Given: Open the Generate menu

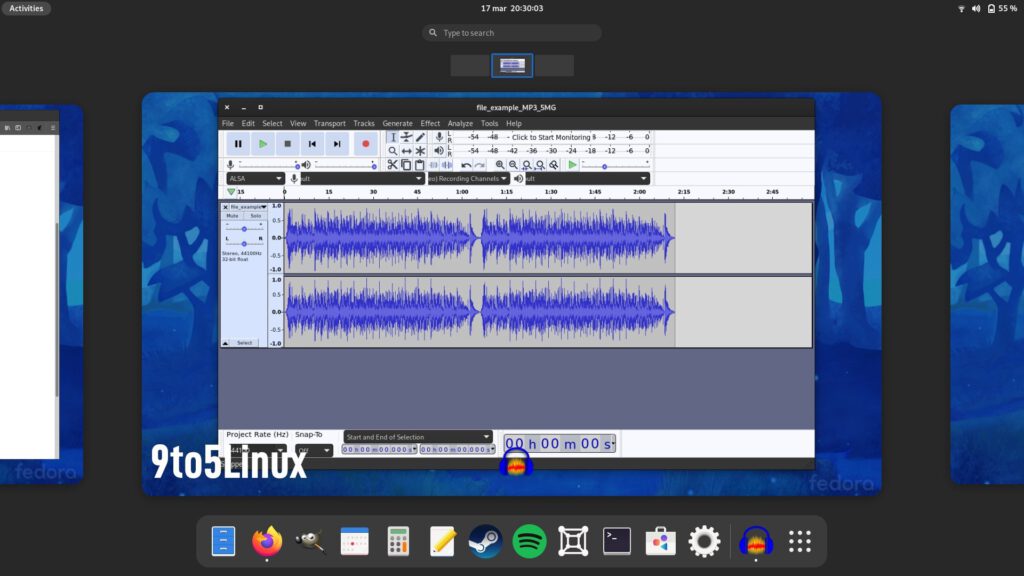Looking at the screenshot, I should tap(398, 123).
